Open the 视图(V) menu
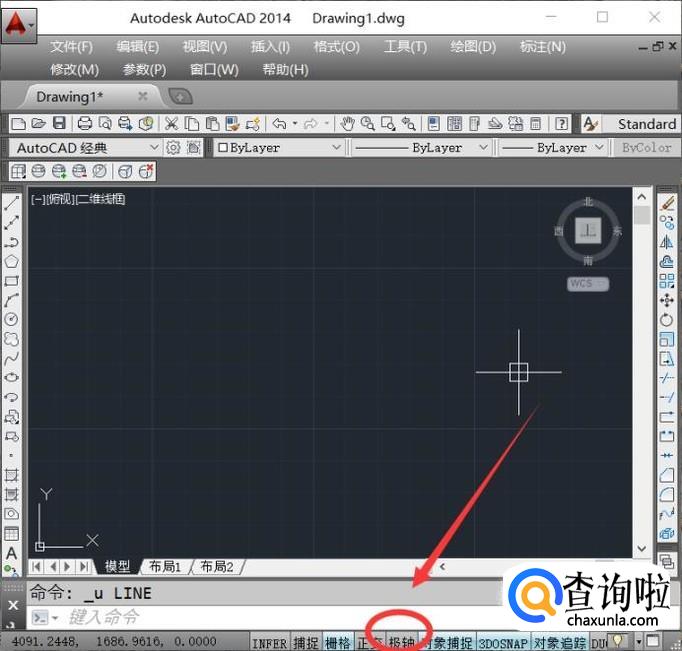 [205, 47]
